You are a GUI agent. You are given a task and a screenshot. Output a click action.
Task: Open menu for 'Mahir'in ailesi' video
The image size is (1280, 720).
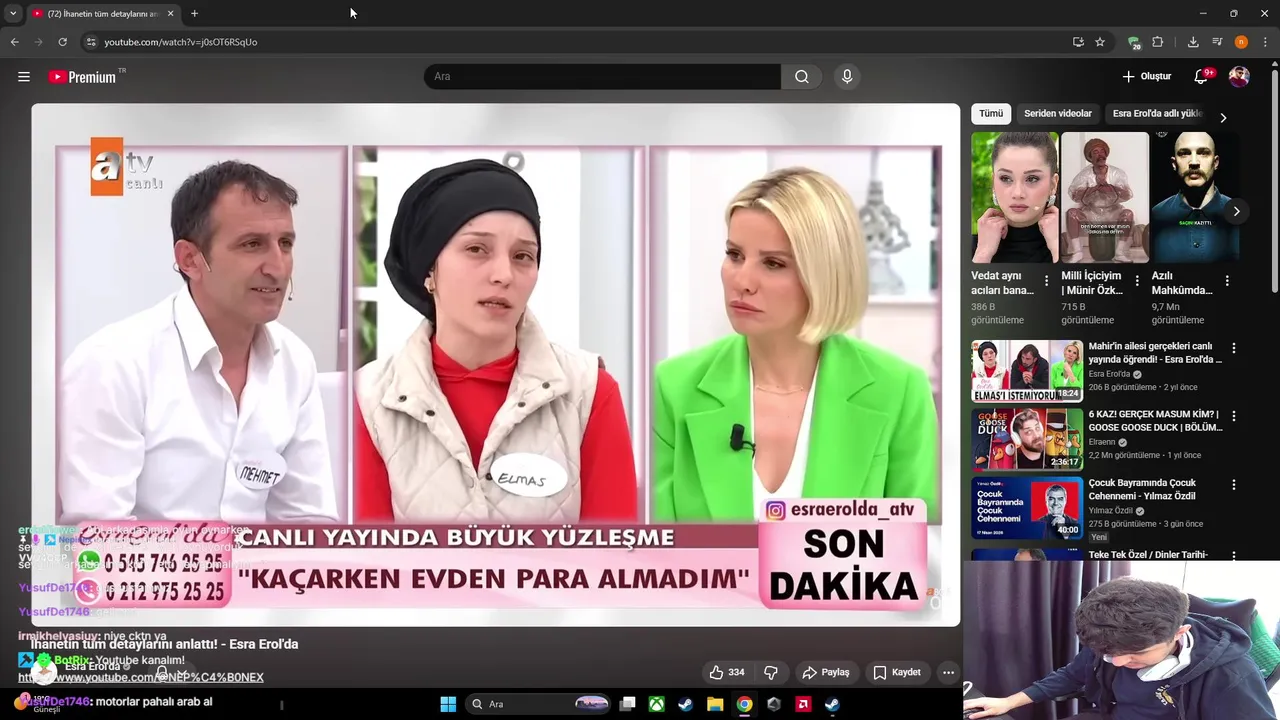pyautogui.click(x=1234, y=348)
